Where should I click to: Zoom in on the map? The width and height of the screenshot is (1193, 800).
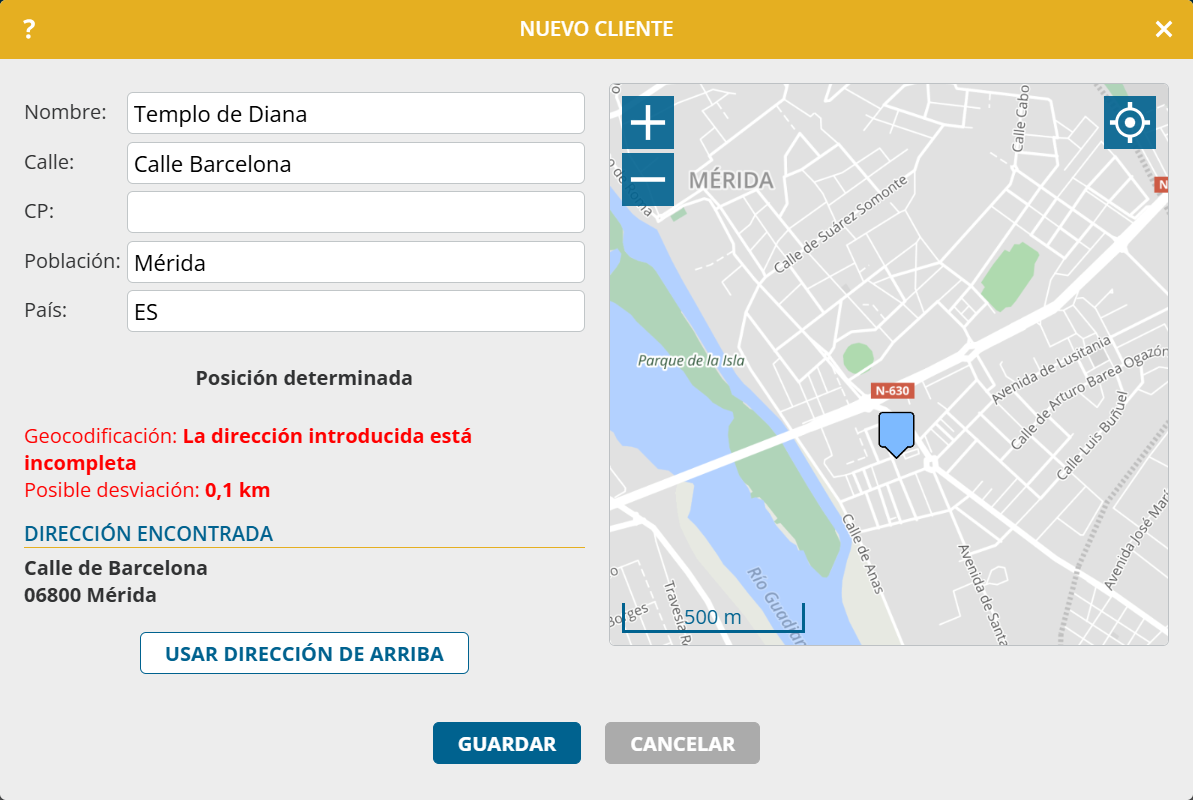click(648, 123)
